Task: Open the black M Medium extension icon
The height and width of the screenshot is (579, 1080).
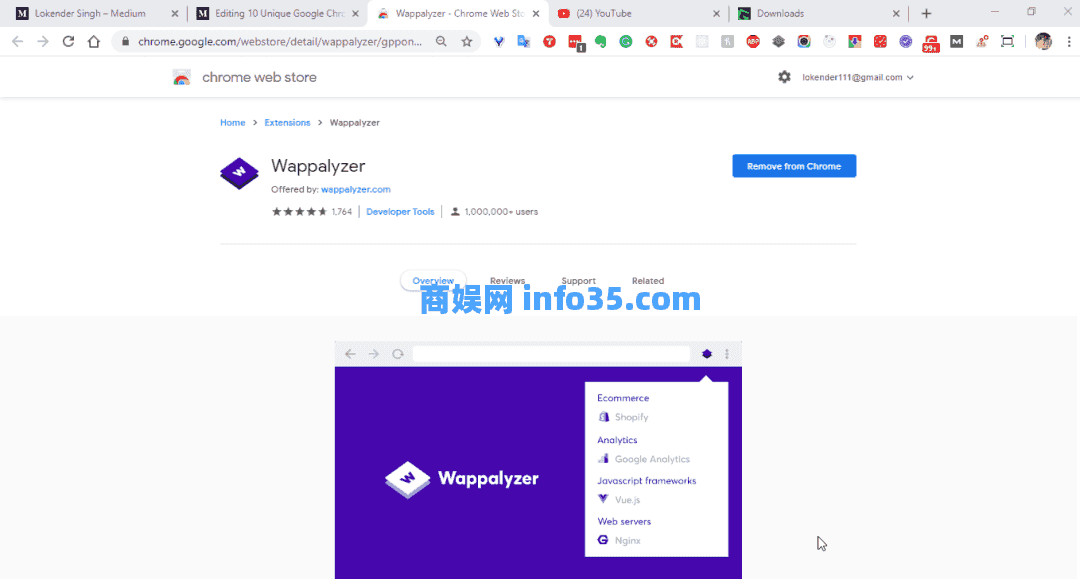Action: (957, 41)
